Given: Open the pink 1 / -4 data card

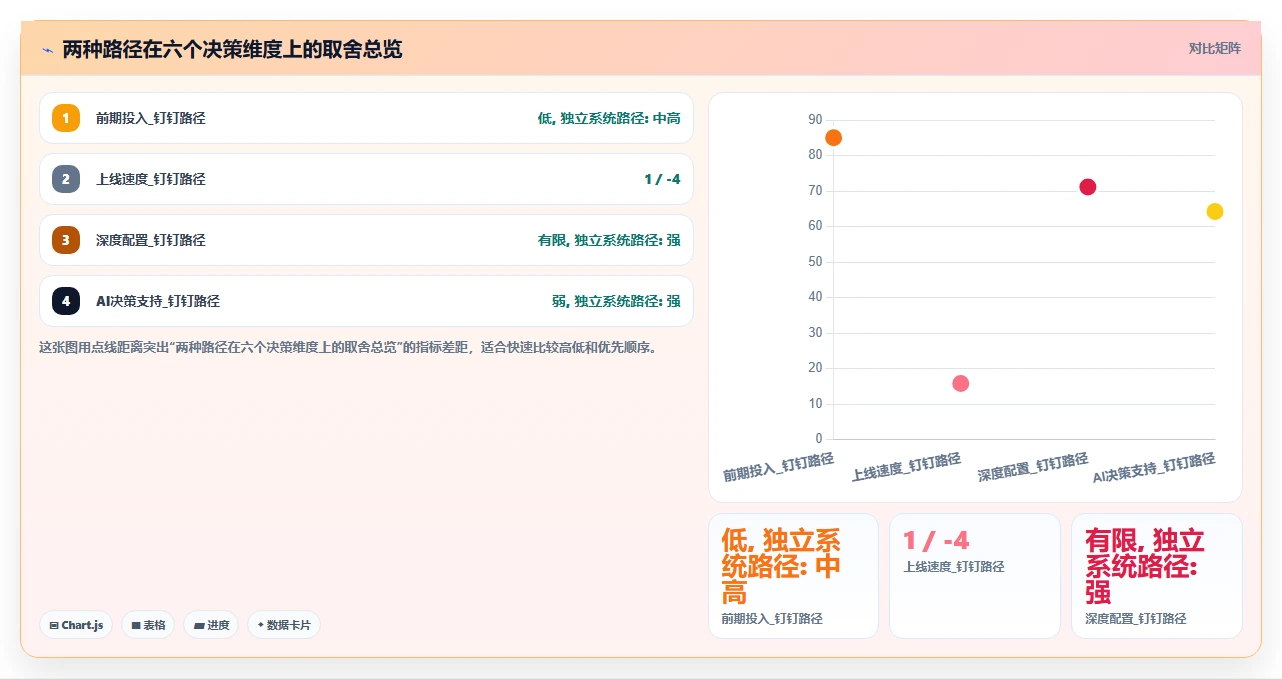Looking at the screenshot, I should 975,576.
